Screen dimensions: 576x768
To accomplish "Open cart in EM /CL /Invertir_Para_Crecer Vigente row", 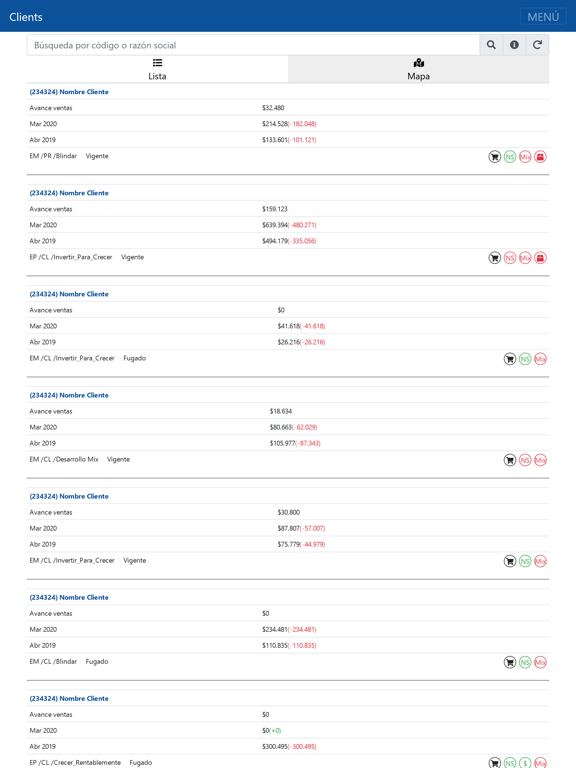I will (510, 561).
